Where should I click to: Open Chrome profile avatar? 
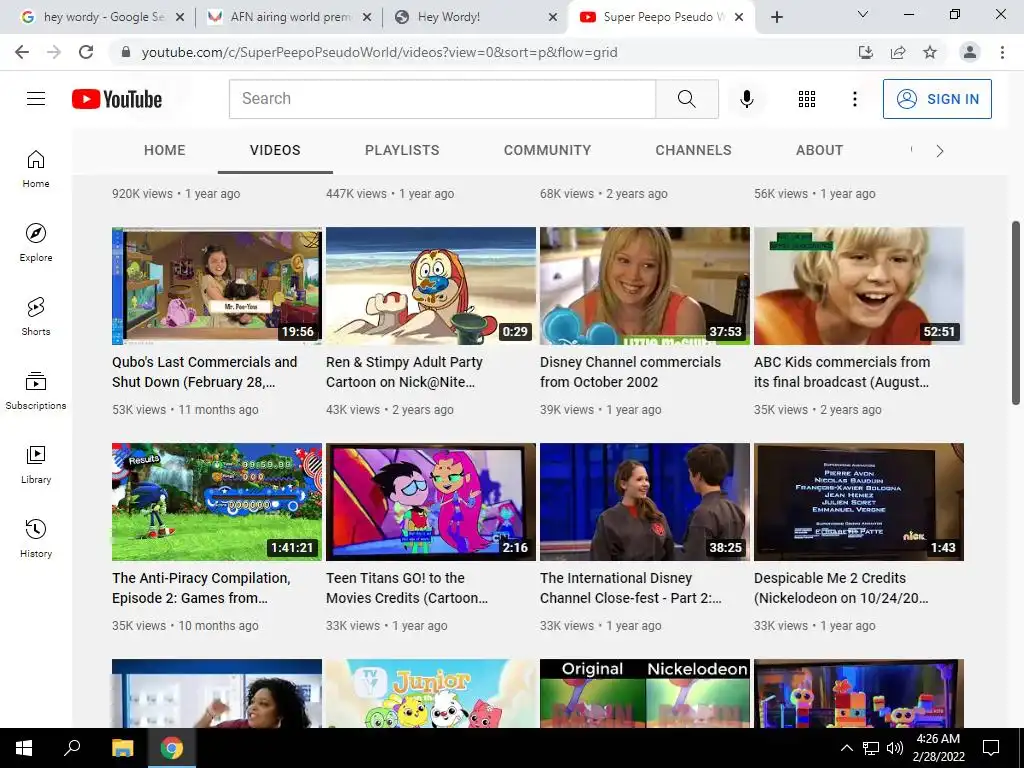970,52
